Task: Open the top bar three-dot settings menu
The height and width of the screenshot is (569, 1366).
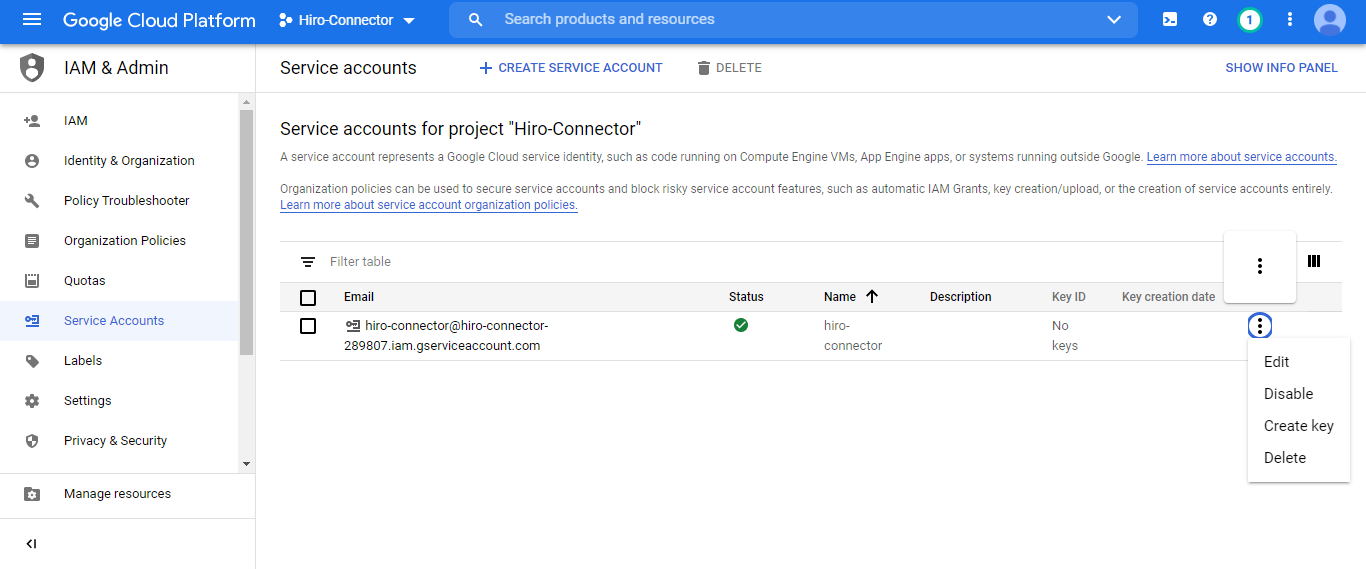Action: pos(1290,20)
